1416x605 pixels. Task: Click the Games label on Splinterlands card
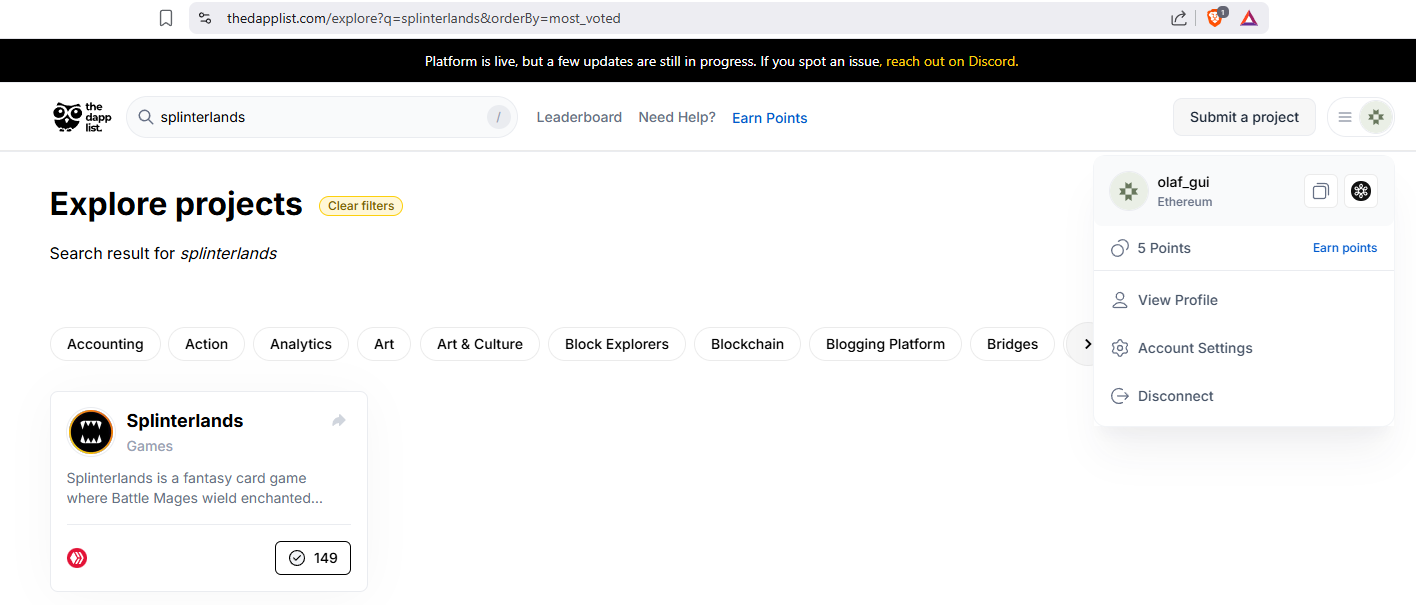click(150, 446)
